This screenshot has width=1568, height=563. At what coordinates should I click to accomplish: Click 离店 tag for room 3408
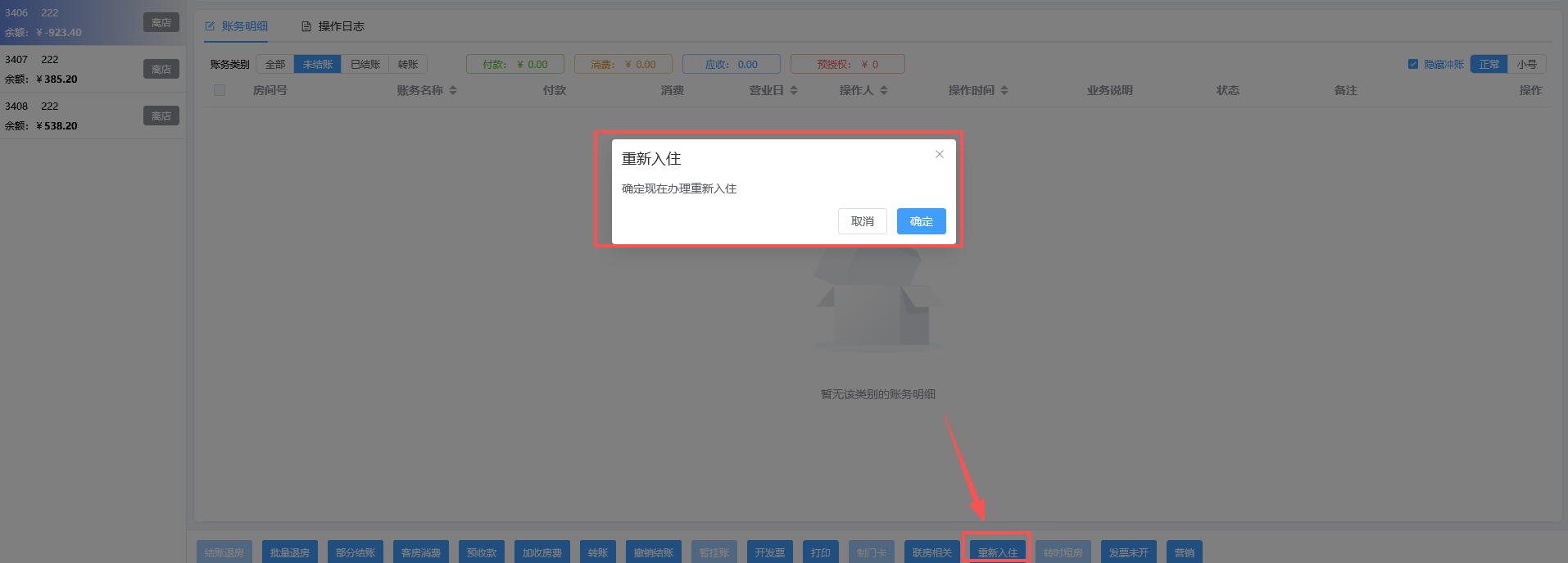pyautogui.click(x=161, y=116)
